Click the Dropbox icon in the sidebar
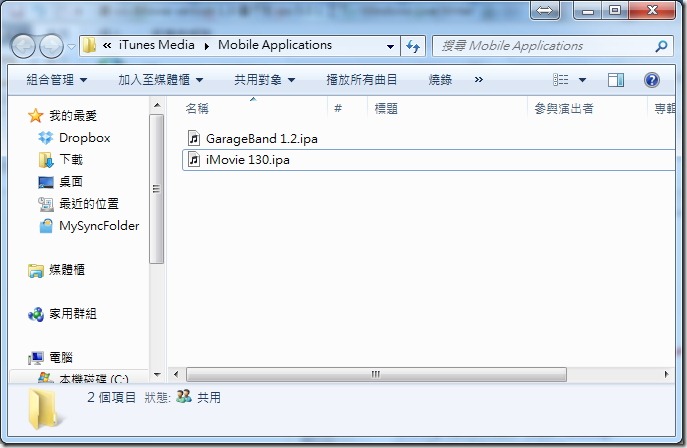687x448 pixels. [46, 138]
